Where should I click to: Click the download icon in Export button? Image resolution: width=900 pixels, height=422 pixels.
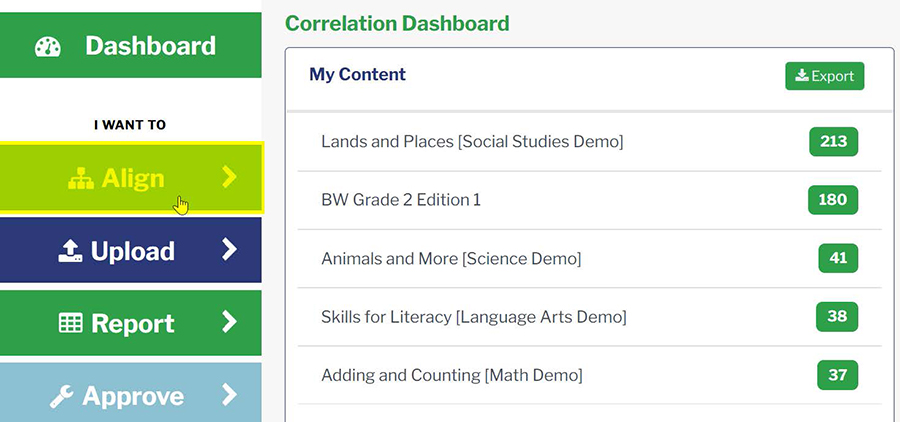pos(801,76)
